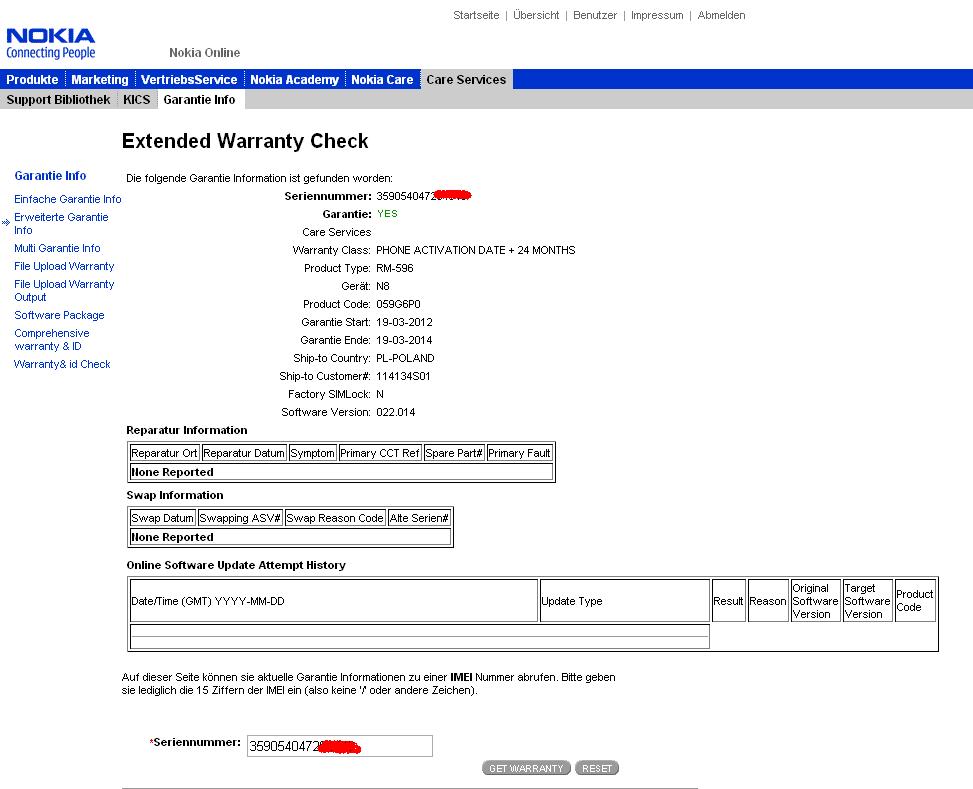Click the Symptom column header
The height and width of the screenshot is (789, 973).
pyautogui.click(x=312, y=453)
